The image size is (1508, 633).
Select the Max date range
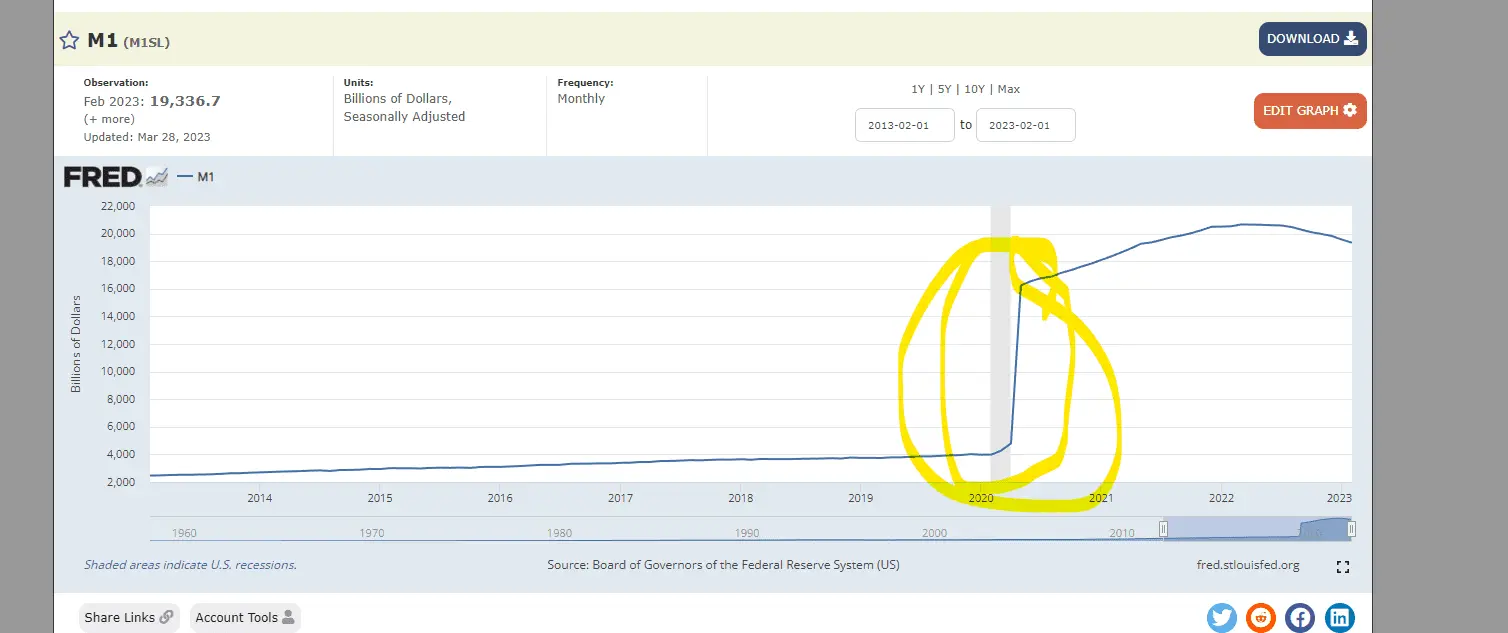[x=1009, y=89]
